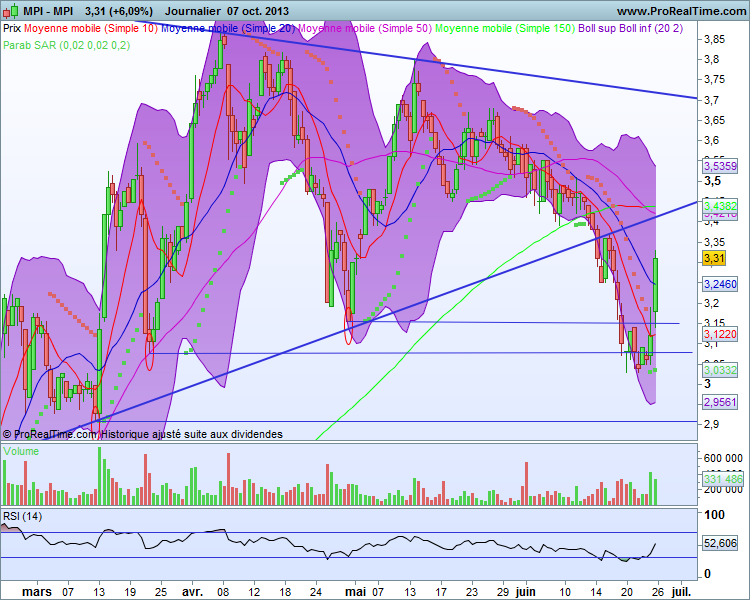Select the "Parab SAR (0,02 0,02 0,2)" legend
This screenshot has height=600, width=750.
(66, 45)
